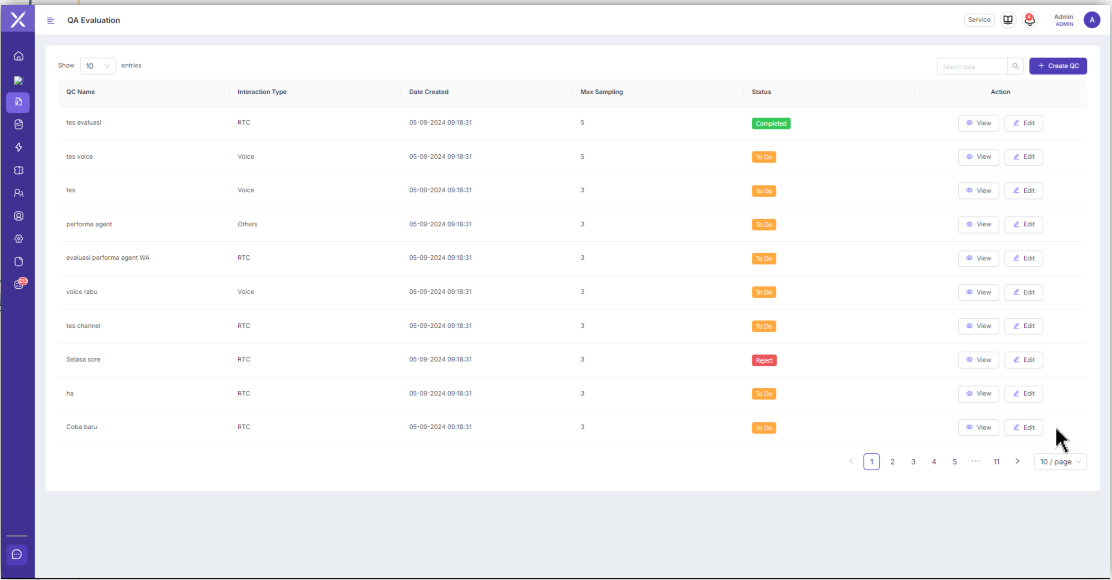Edit the Coba baru row
The width and height of the screenshot is (1112, 580).
coord(1023,428)
